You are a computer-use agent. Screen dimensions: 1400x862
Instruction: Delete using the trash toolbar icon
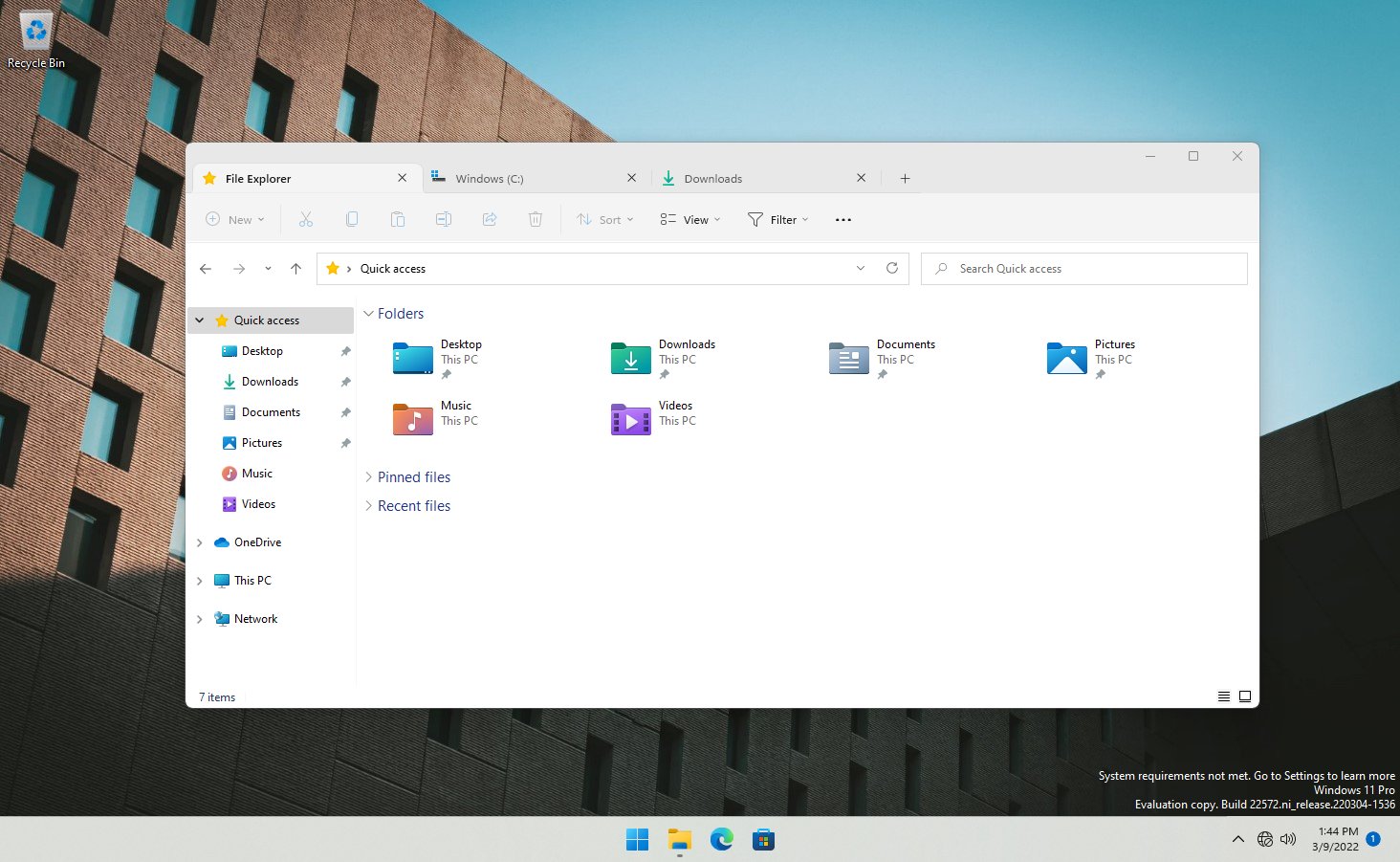point(536,219)
